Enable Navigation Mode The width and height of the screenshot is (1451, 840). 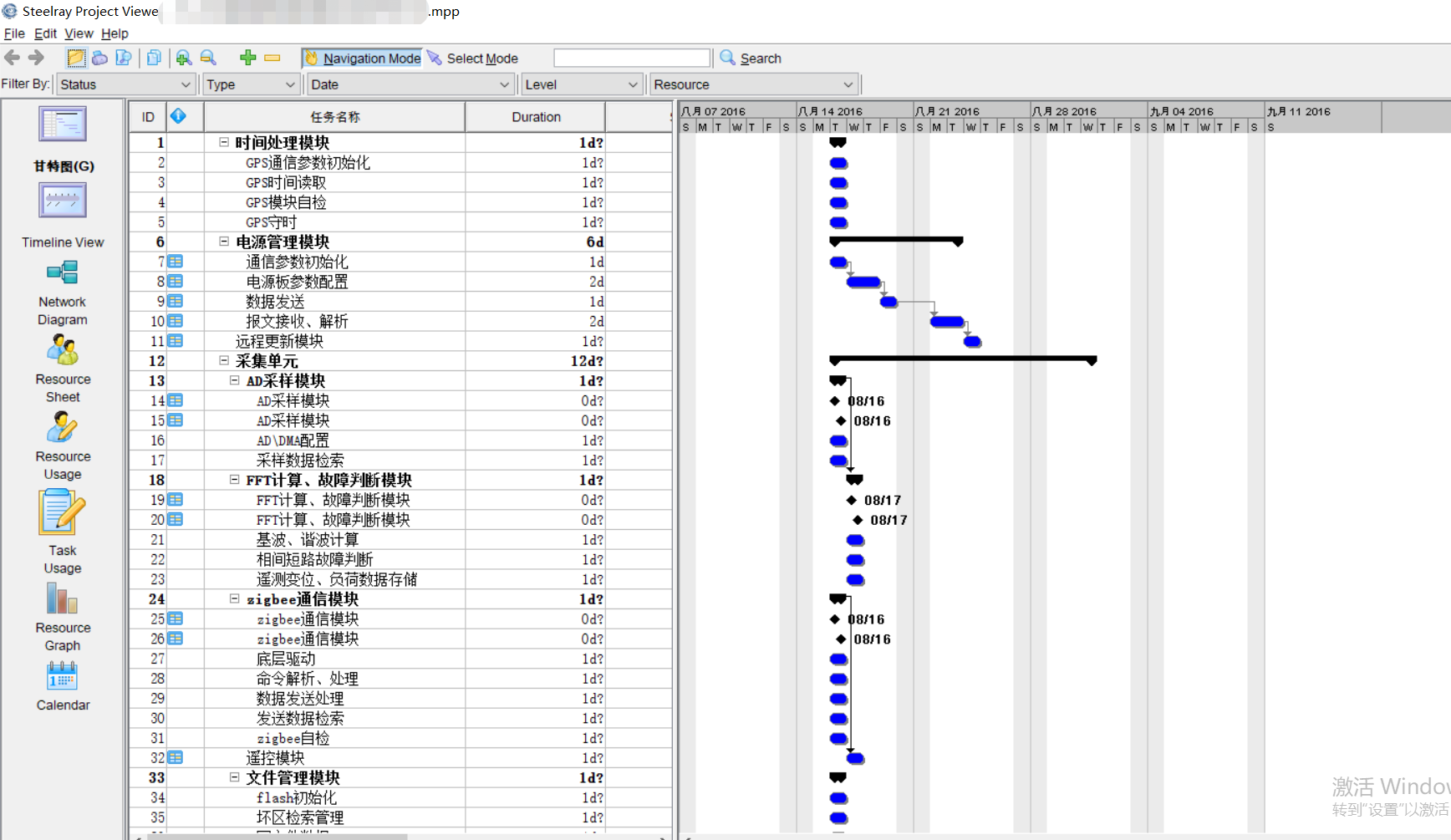tap(362, 58)
